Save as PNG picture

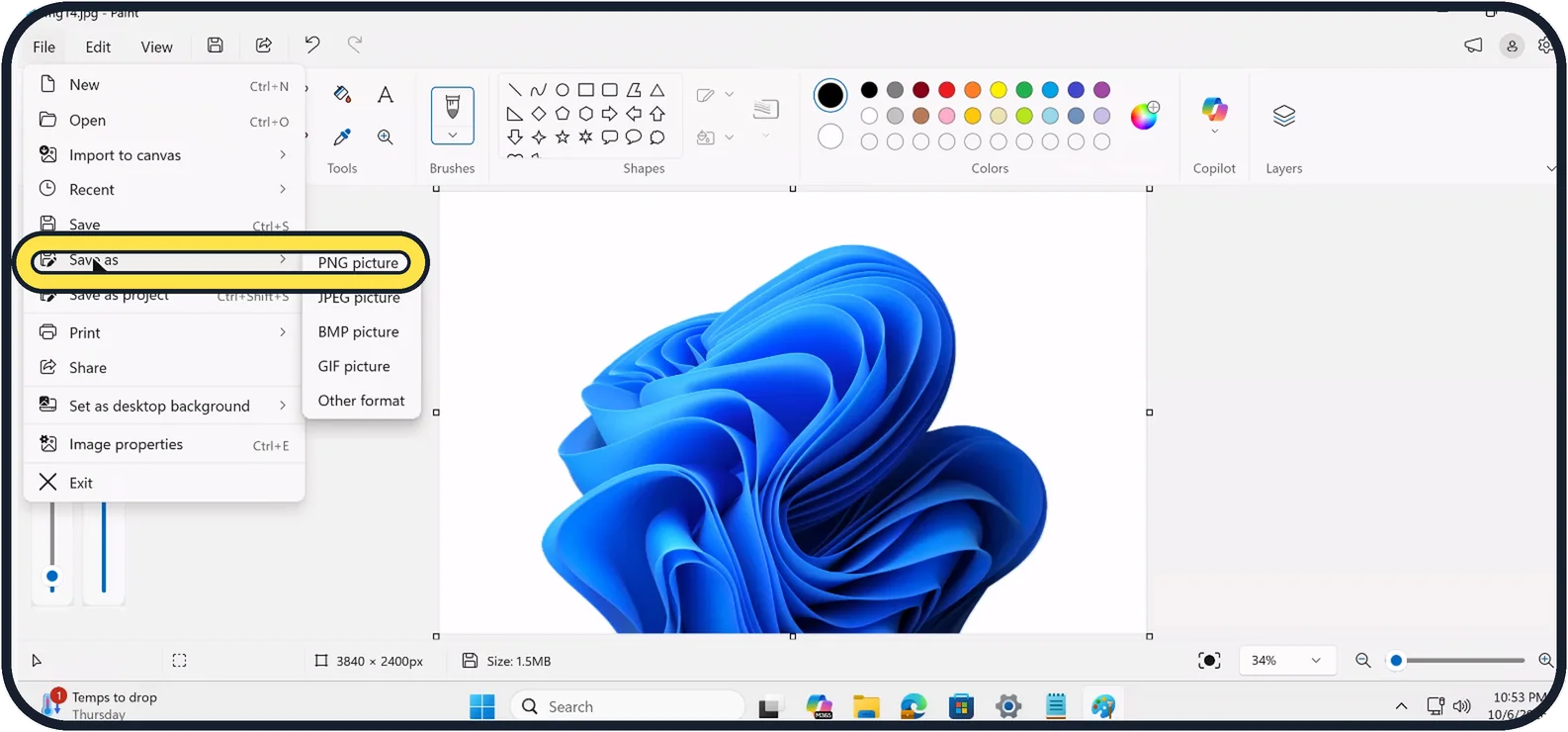click(359, 262)
